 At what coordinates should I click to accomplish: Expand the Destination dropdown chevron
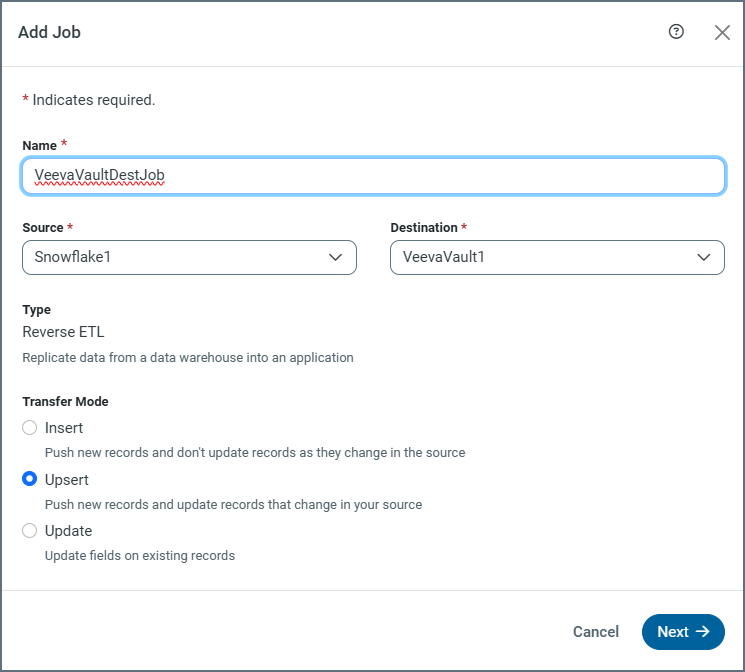tap(704, 257)
